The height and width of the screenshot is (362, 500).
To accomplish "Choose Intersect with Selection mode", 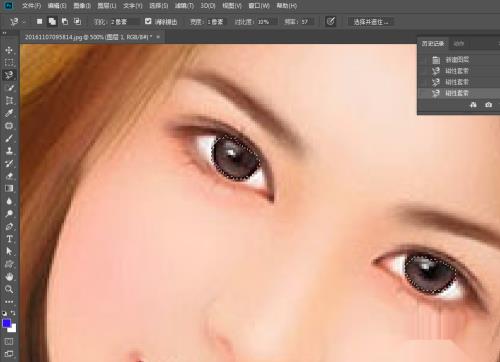I will tap(77, 22).
